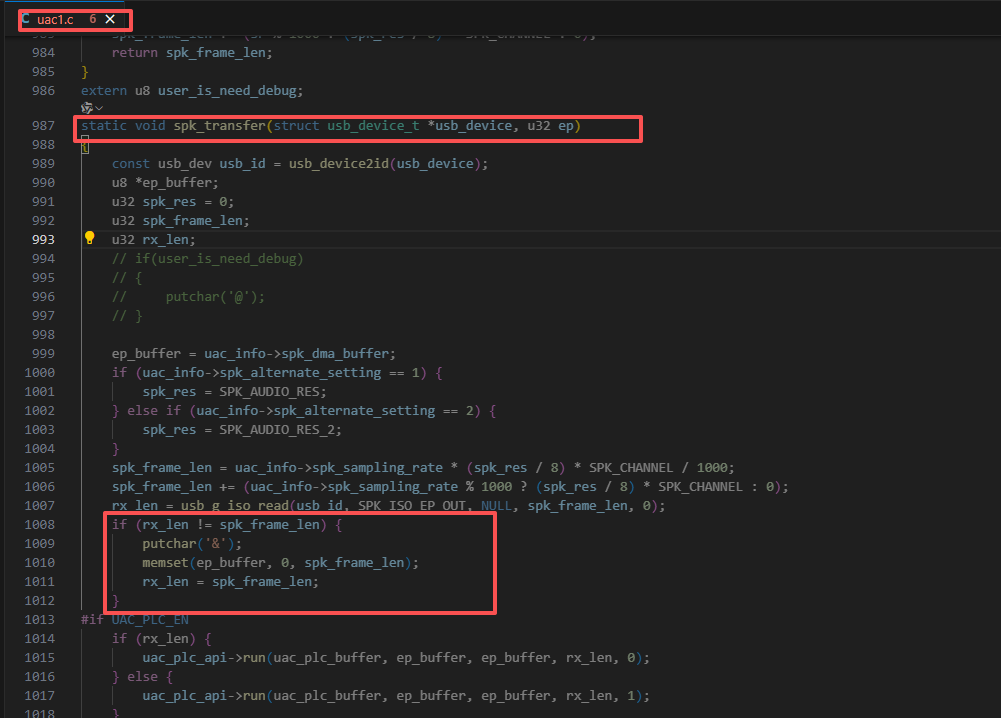Select line number 1008 in the gutter
Screen dimensions: 1001x718
pos(40,525)
